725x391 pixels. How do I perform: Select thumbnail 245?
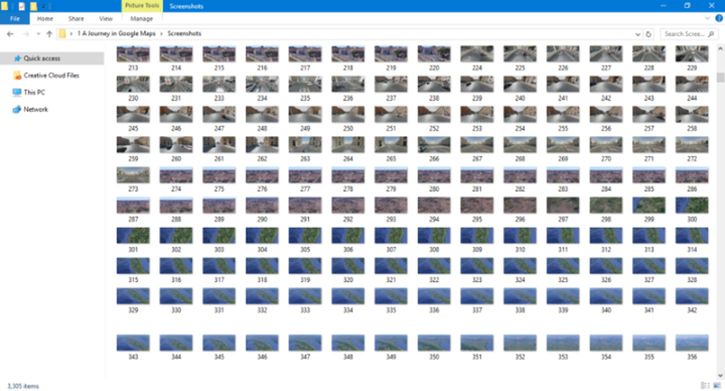(x=133, y=114)
